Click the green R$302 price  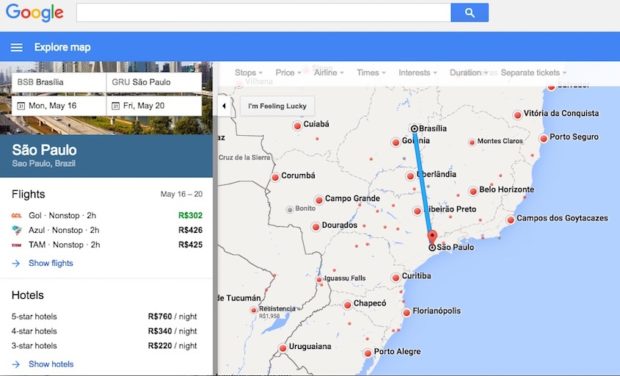tap(190, 215)
